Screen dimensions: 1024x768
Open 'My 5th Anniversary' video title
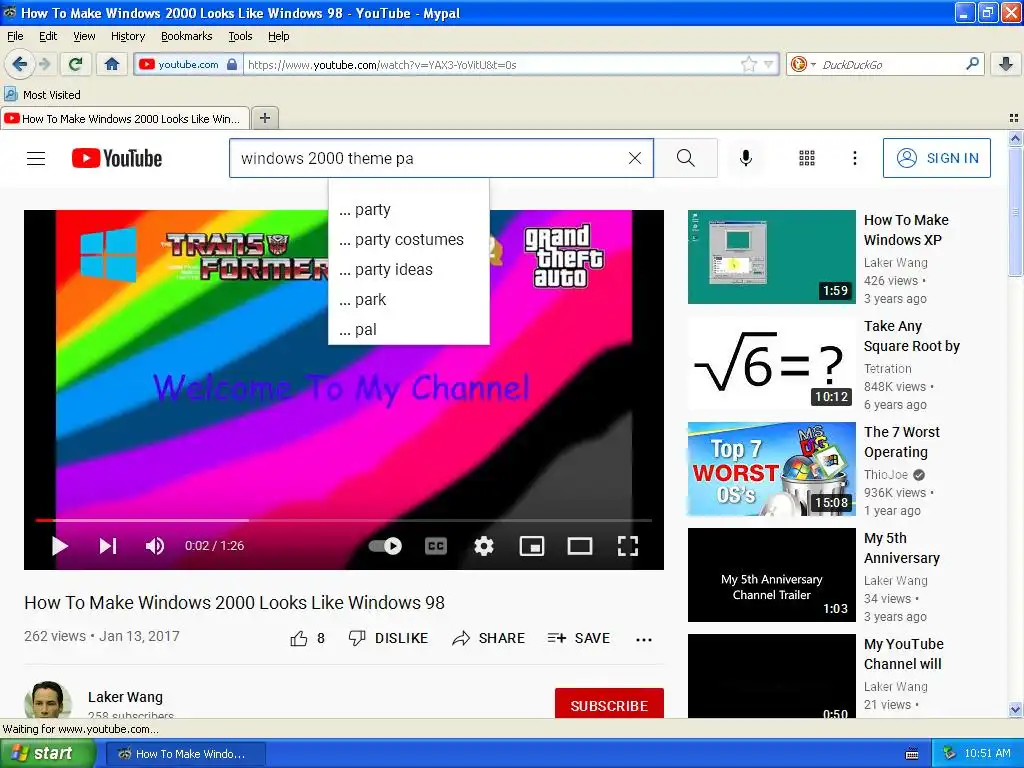902,548
